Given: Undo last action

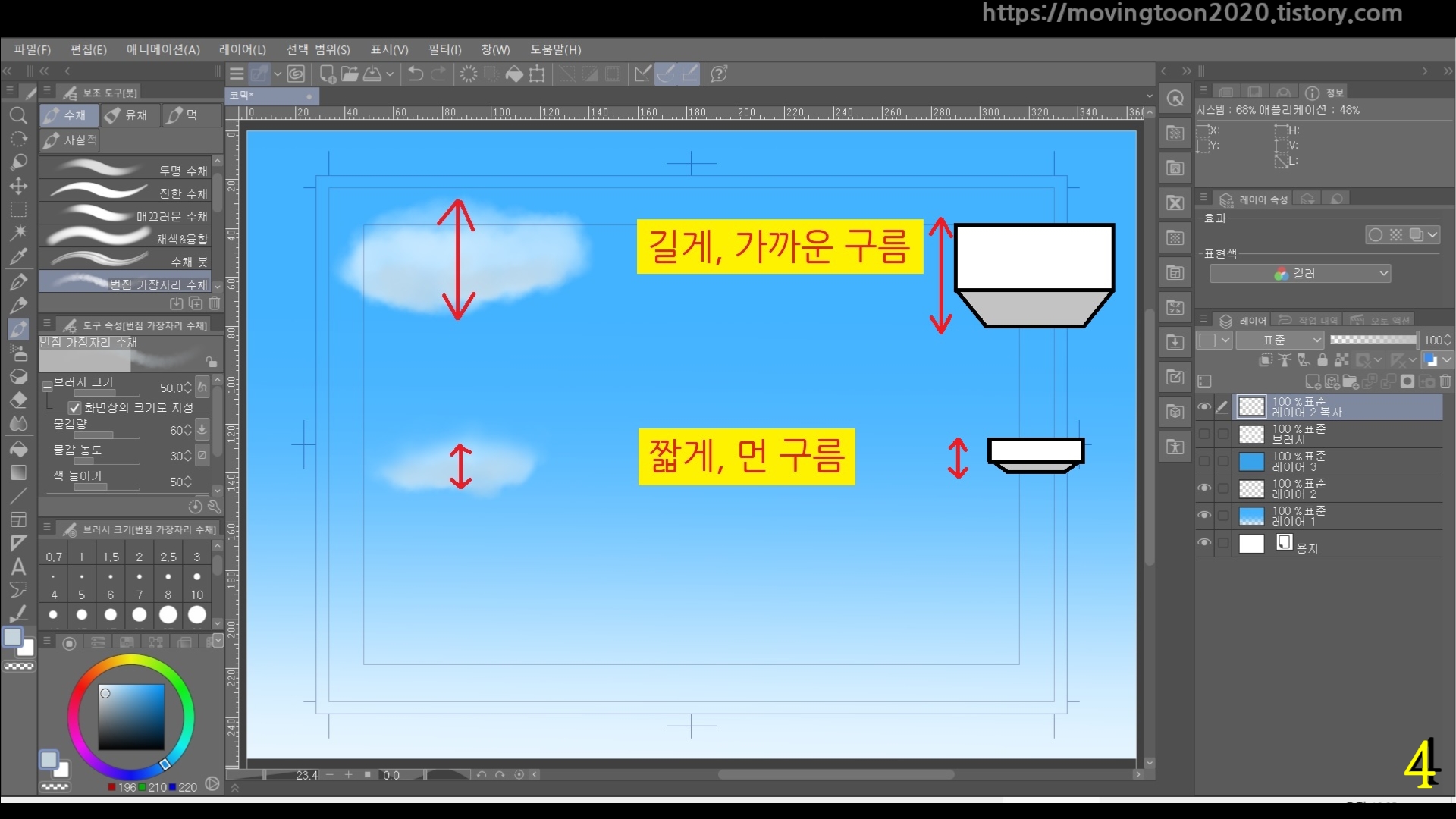Looking at the screenshot, I should [x=416, y=74].
